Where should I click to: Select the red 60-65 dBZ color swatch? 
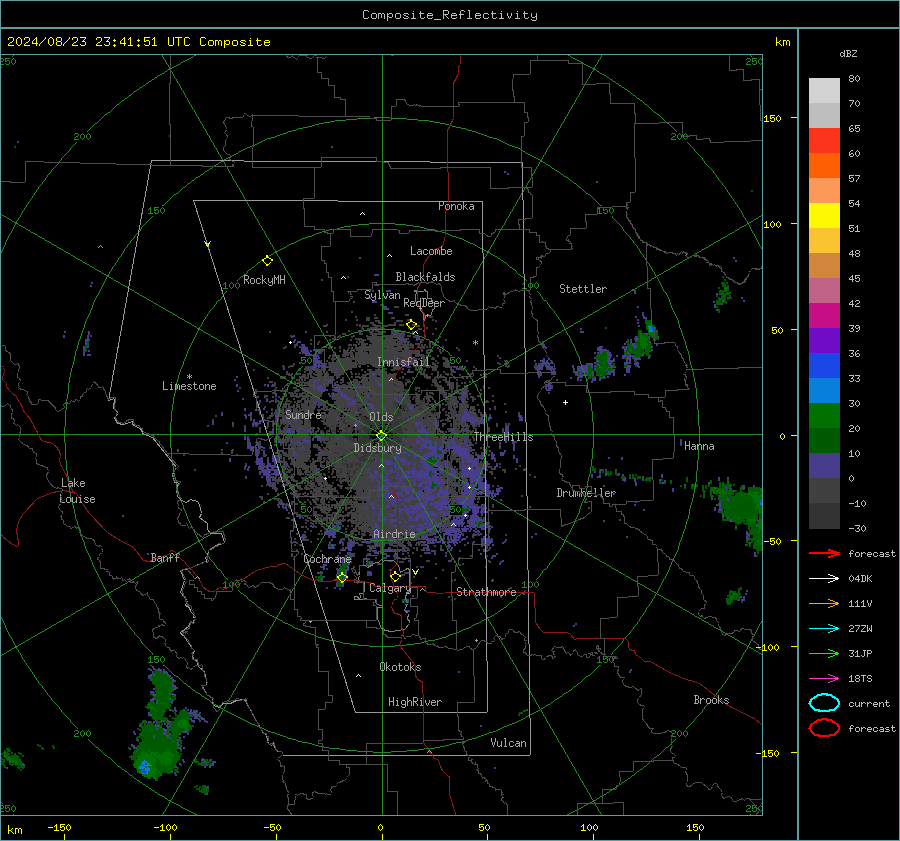point(824,141)
